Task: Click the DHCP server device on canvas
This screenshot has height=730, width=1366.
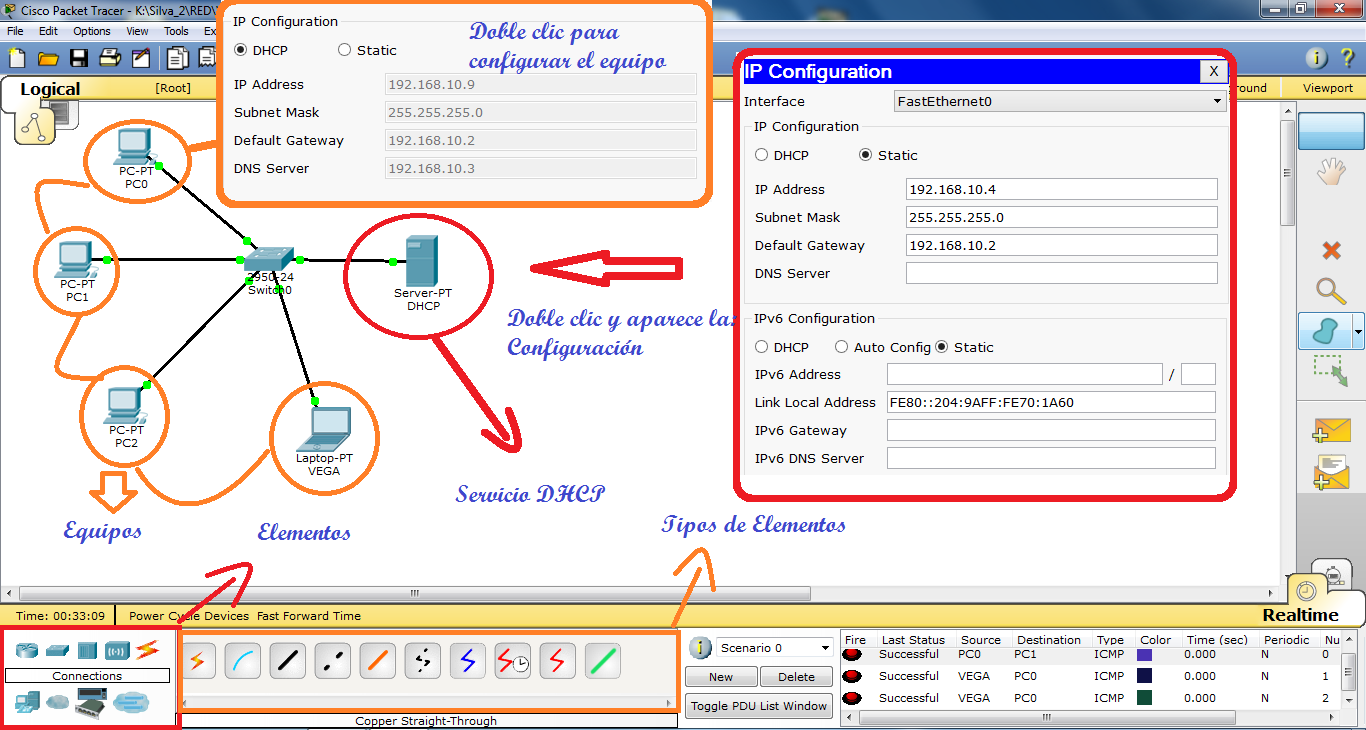Action: pyautogui.click(x=421, y=262)
